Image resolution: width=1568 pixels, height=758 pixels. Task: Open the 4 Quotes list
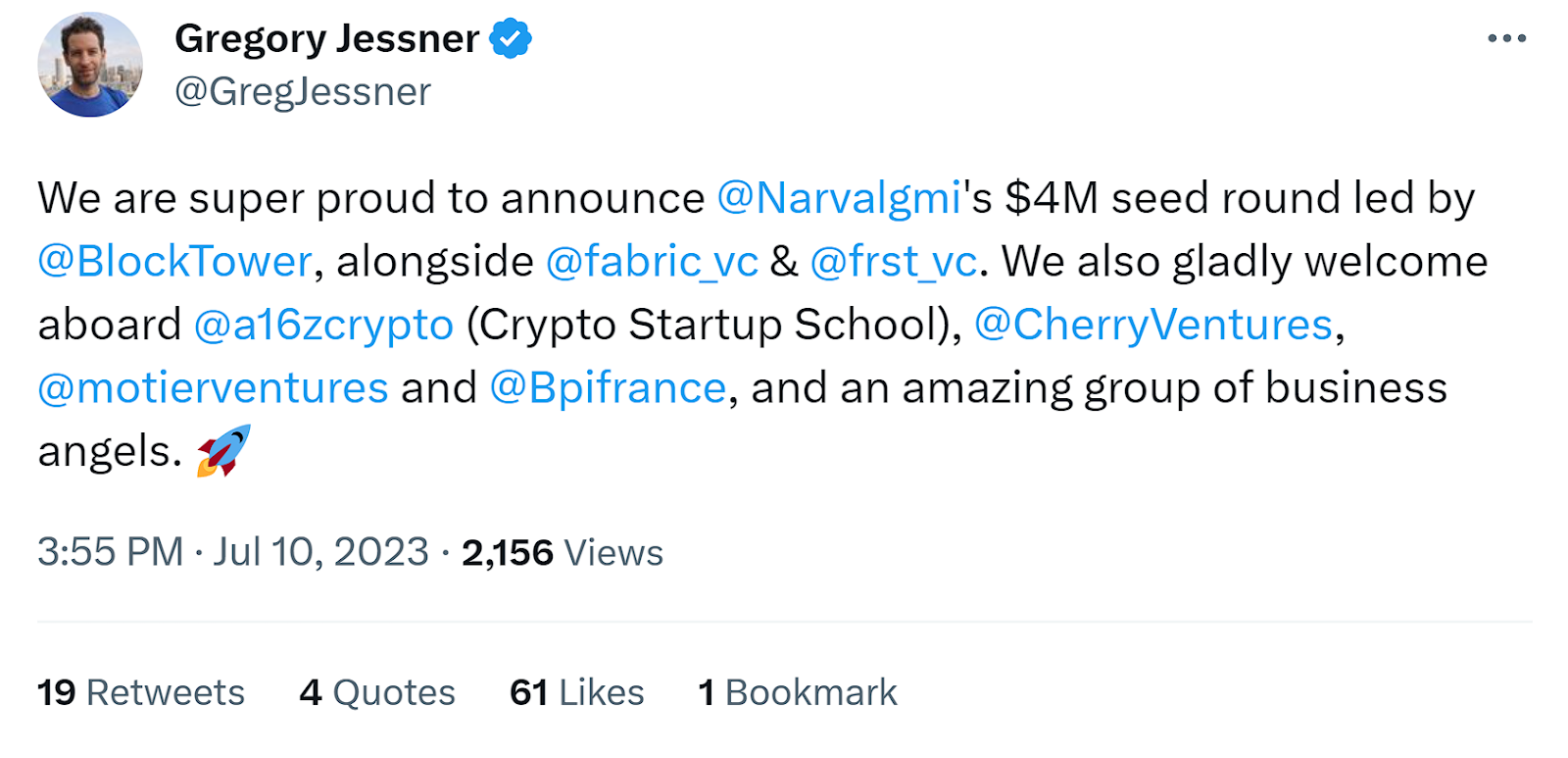tap(377, 692)
